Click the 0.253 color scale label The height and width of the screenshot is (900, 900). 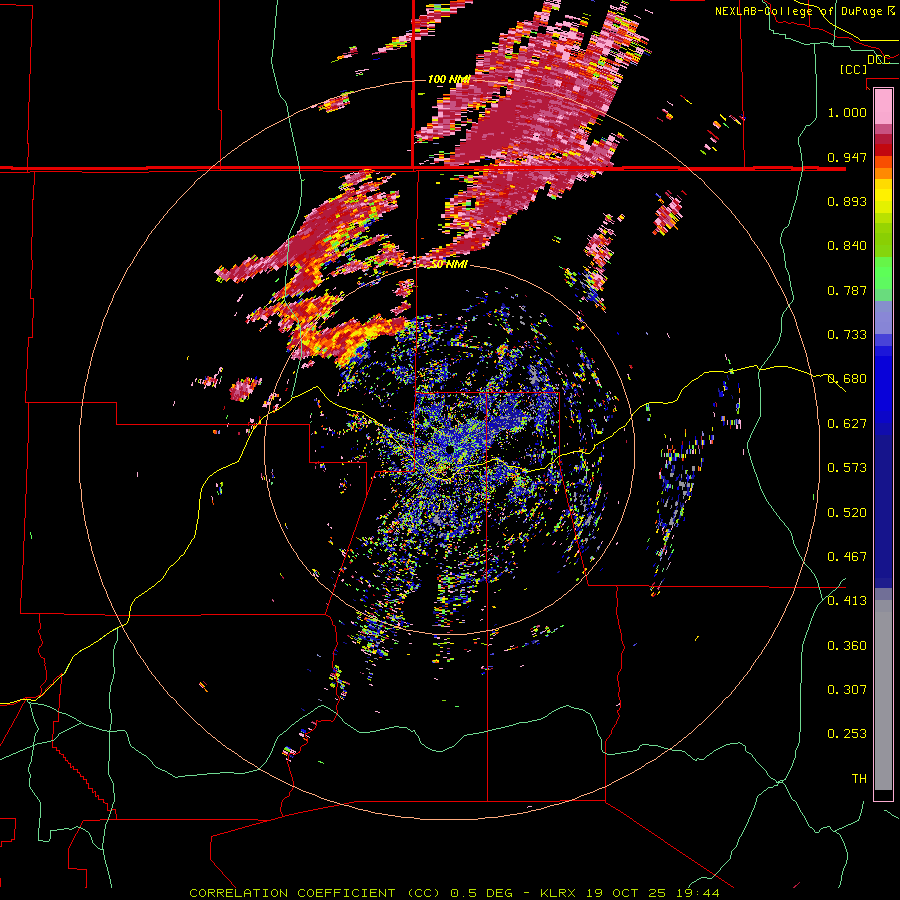point(847,734)
